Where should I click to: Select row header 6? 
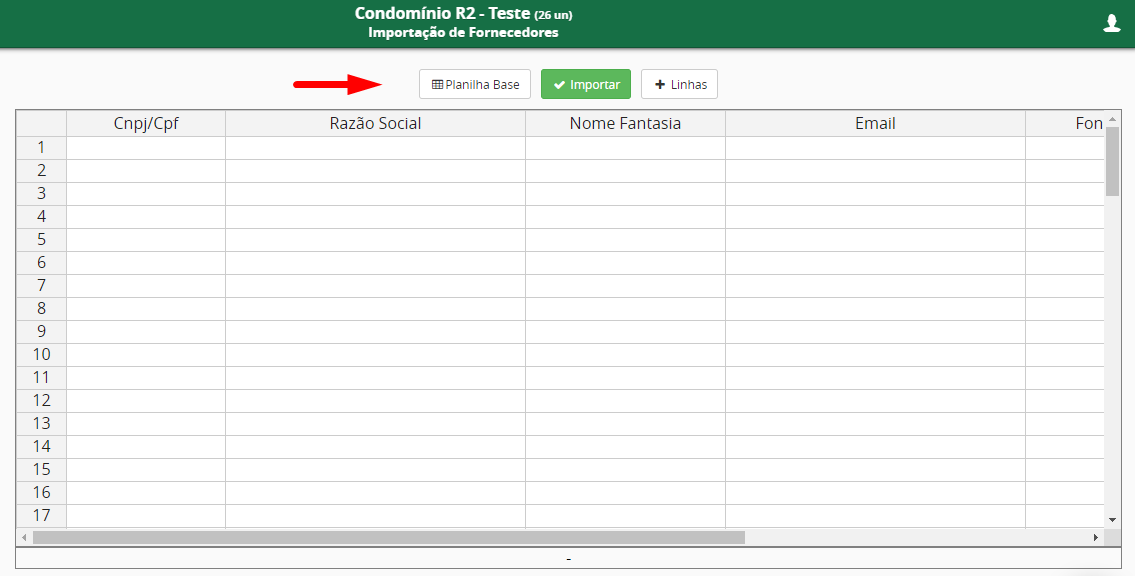coord(41,263)
